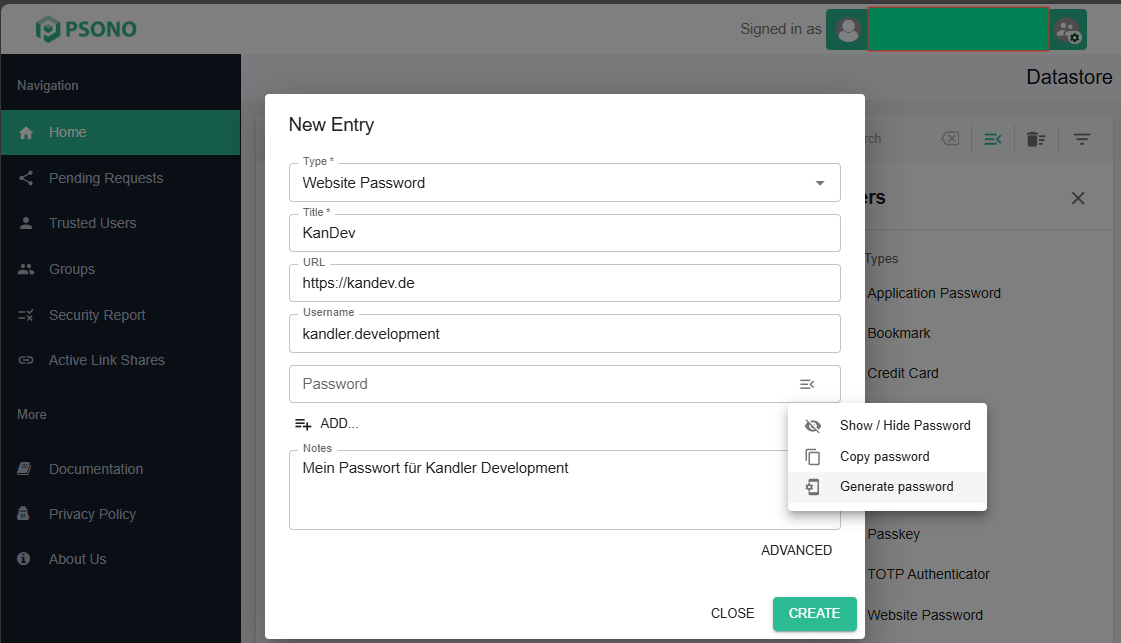
Task: Expand the Type dropdown
Action: 819,183
